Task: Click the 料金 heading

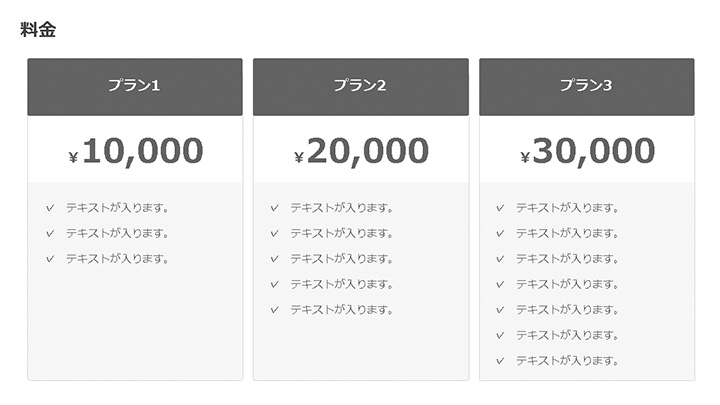Action: (38, 30)
